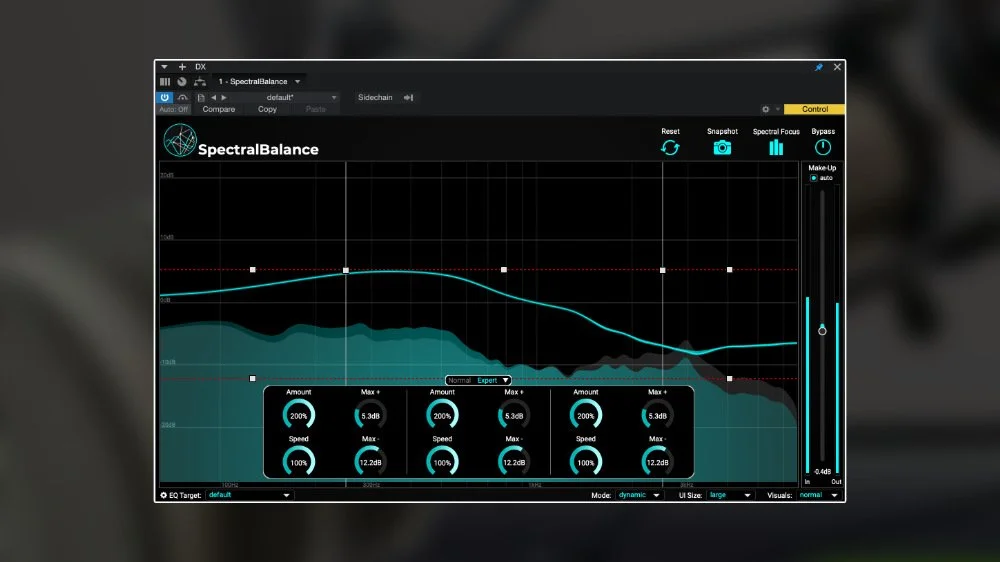Open the title bar triangle menu

(x=164, y=67)
